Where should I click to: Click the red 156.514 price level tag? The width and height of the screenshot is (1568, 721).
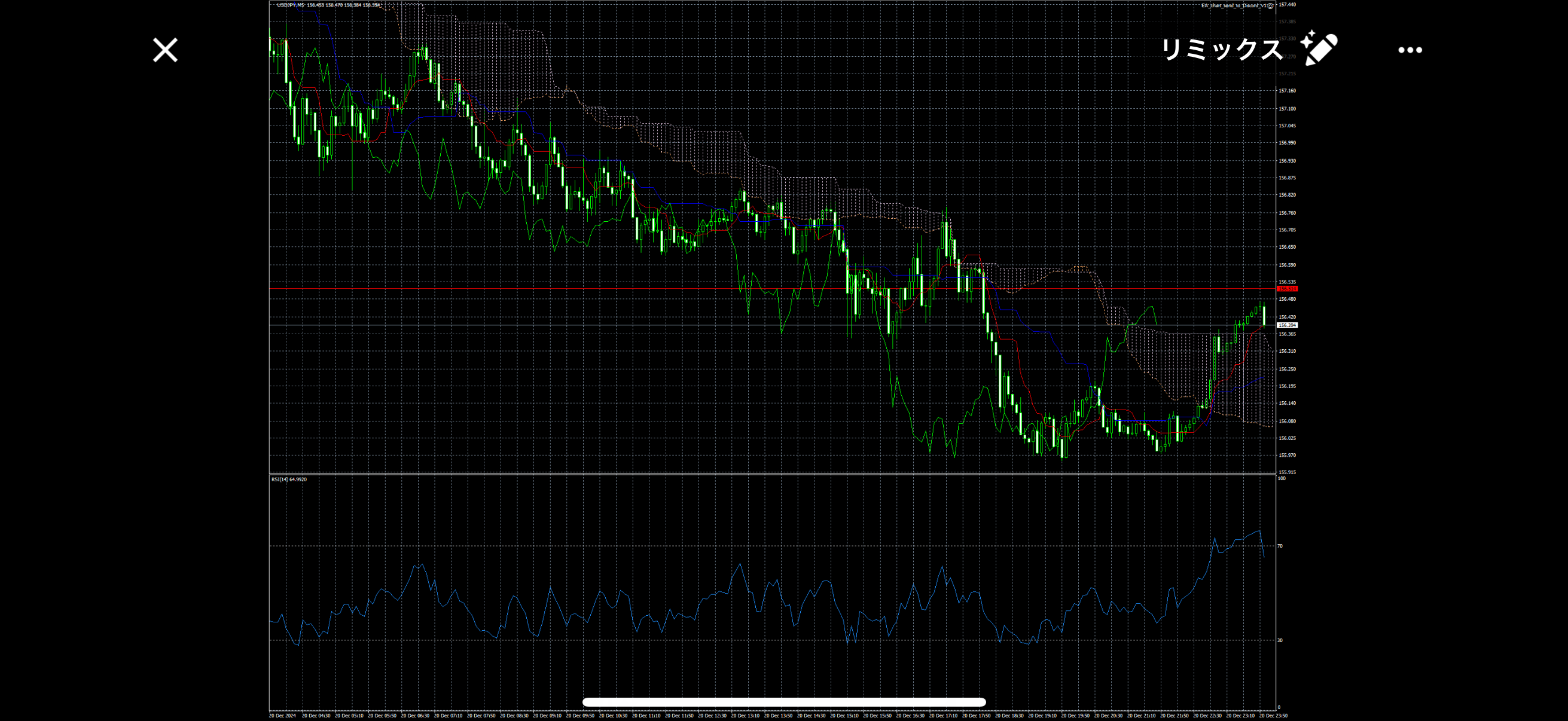click(x=1288, y=288)
